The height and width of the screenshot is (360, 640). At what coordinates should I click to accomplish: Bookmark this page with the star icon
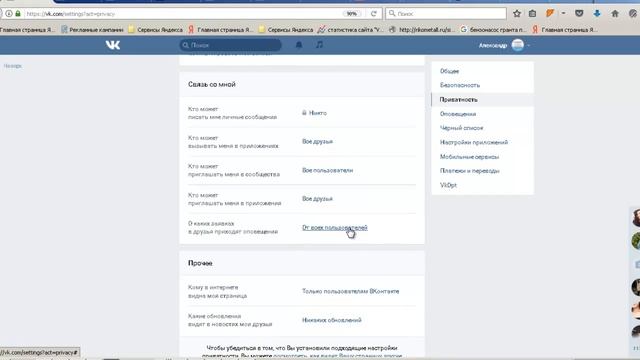click(517, 13)
